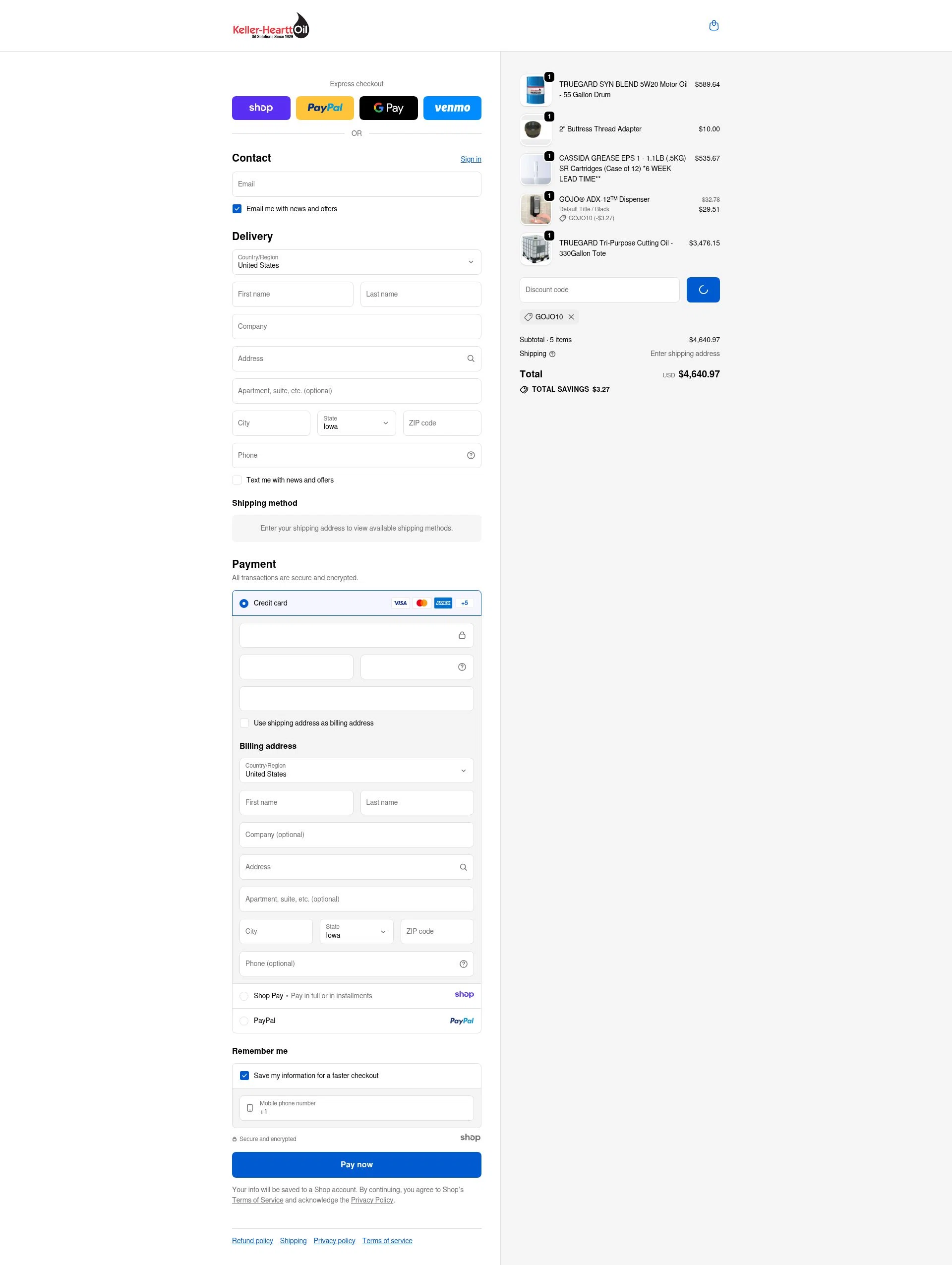Select Venmo express checkout
Image resolution: width=952 pixels, height=1265 pixels.
click(x=452, y=108)
